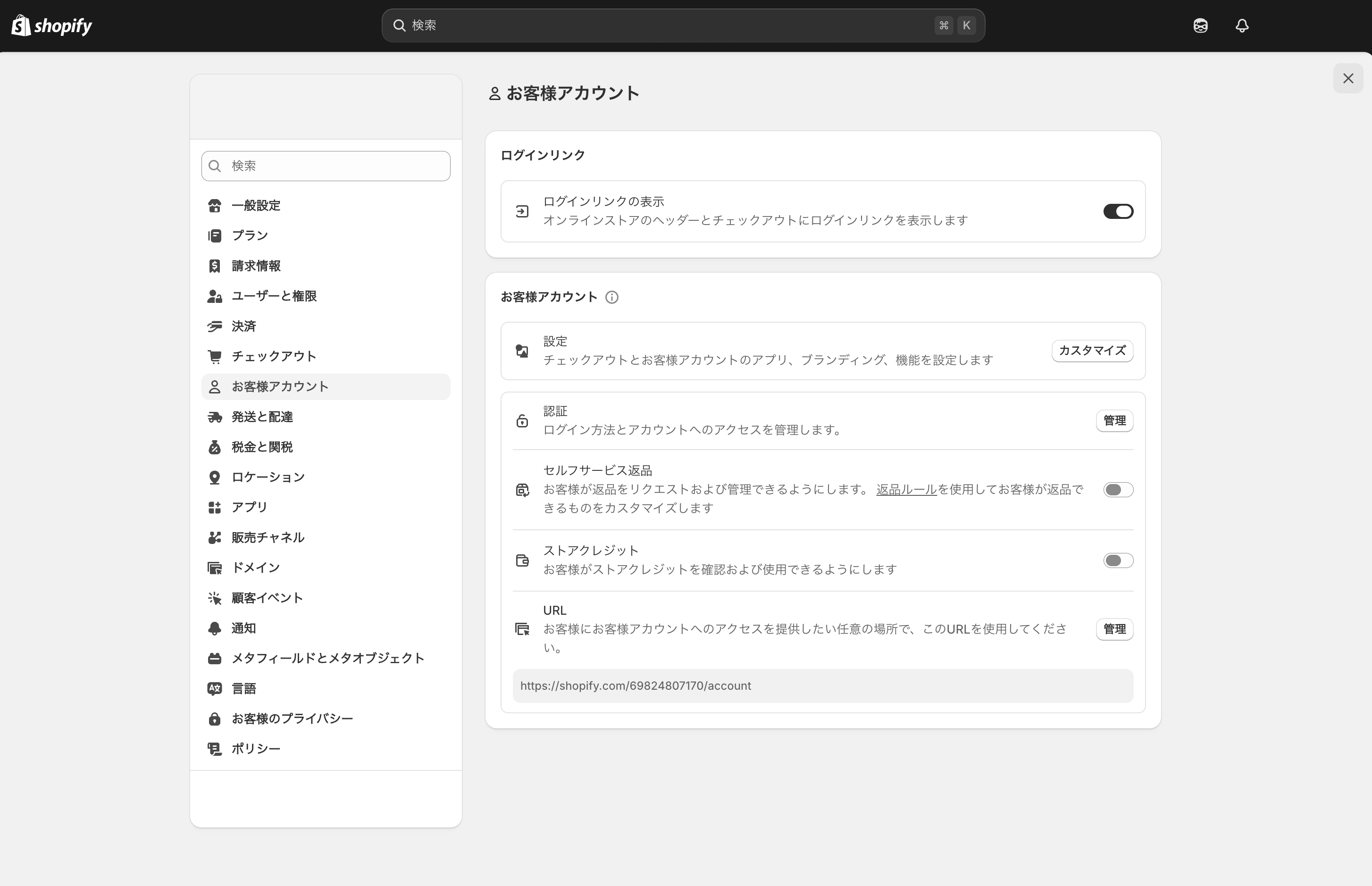Viewport: 1372px width, 886px height.
Task: Click the padlock icon for お客様のプライバシー
Action: click(x=215, y=719)
